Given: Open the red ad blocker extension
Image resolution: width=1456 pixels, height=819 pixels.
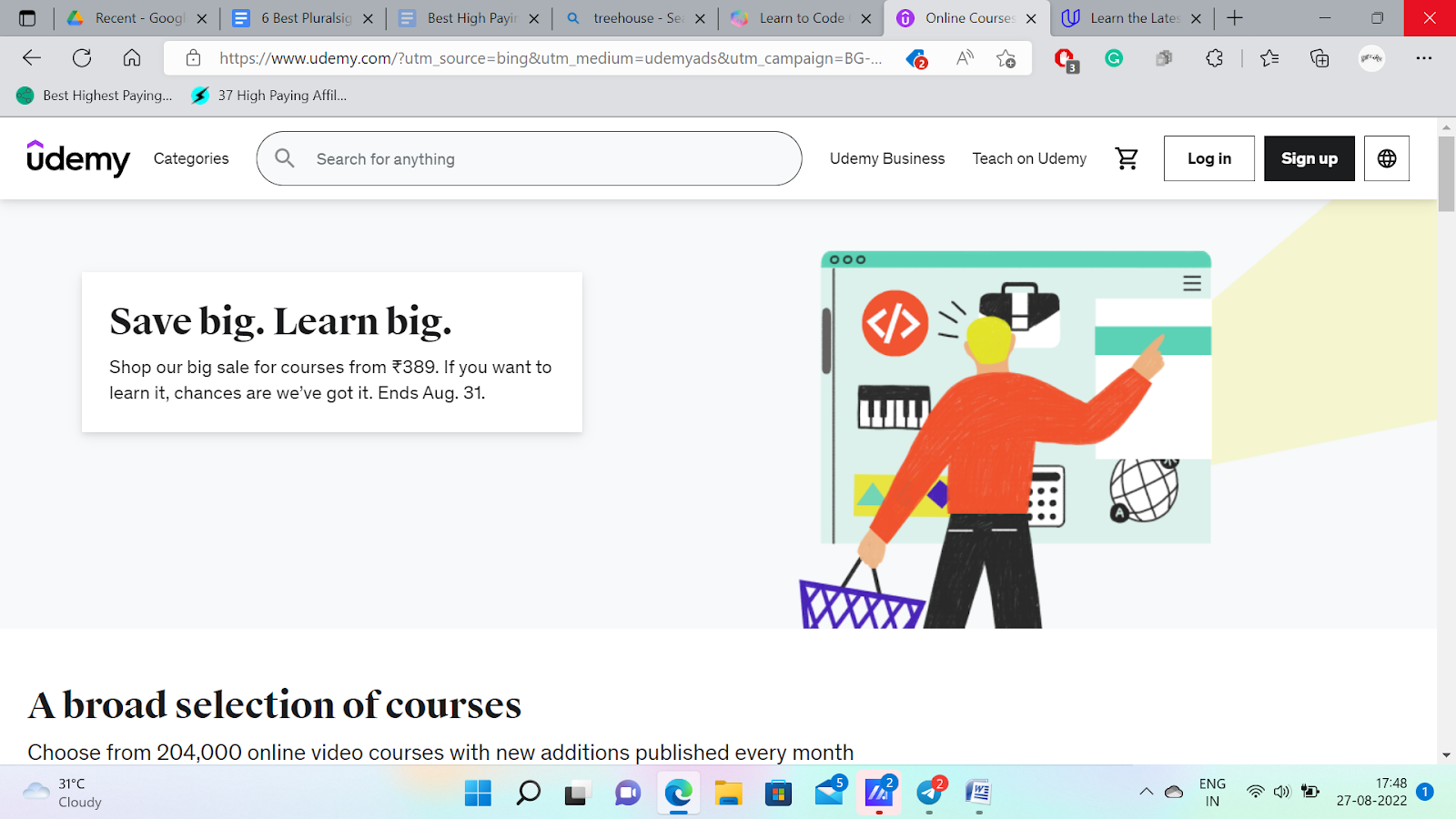Looking at the screenshot, I should coord(1065,60).
